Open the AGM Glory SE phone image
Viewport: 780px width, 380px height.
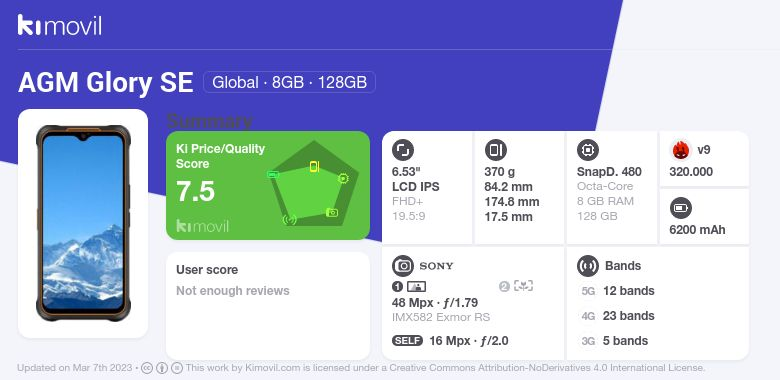point(83,223)
